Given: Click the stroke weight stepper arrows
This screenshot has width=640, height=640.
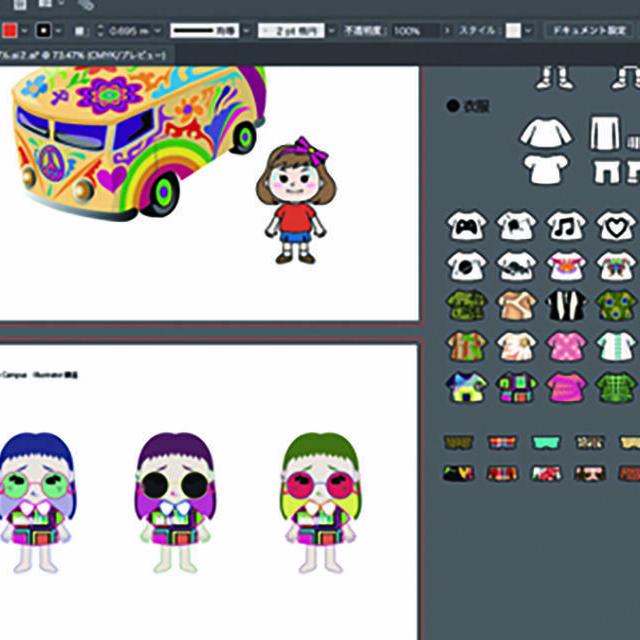Looking at the screenshot, I should click(100, 31).
